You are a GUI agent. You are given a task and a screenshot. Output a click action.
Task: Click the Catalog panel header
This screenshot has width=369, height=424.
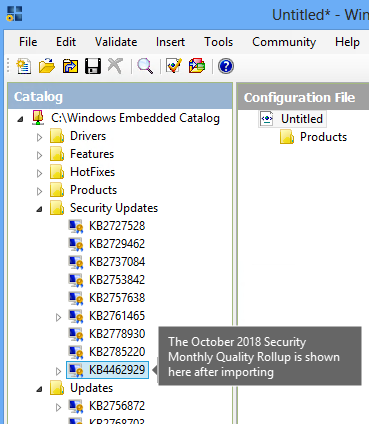point(120,97)
